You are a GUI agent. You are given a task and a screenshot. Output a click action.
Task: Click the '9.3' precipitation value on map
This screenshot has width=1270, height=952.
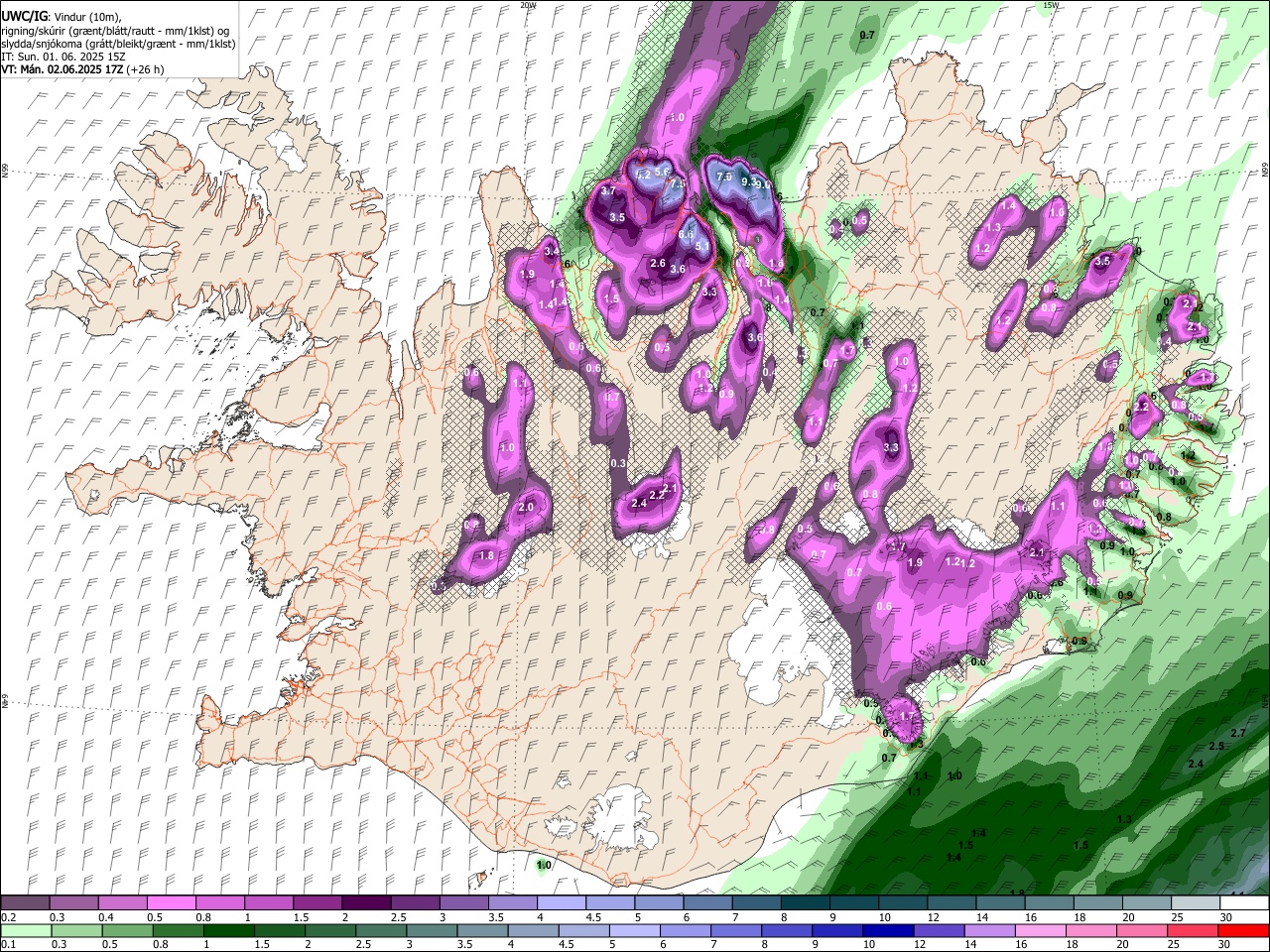749,182
